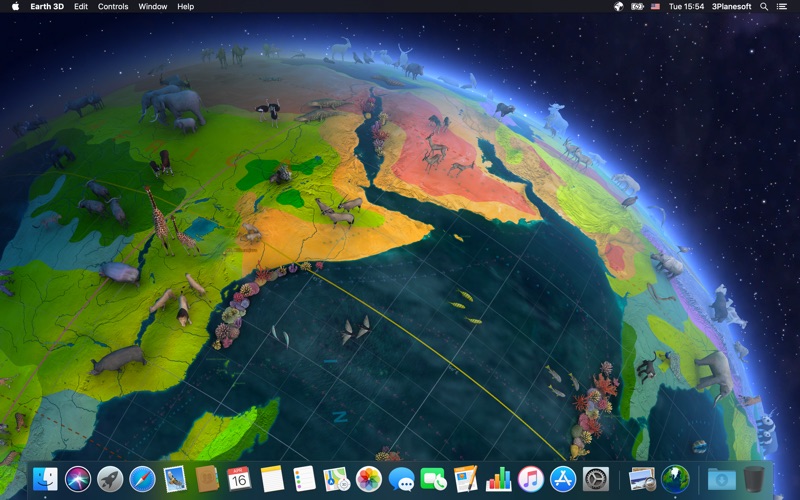Open the Numbers chart icon in the Dock
The width and height of the screenshot is (800, 500).
498,479
